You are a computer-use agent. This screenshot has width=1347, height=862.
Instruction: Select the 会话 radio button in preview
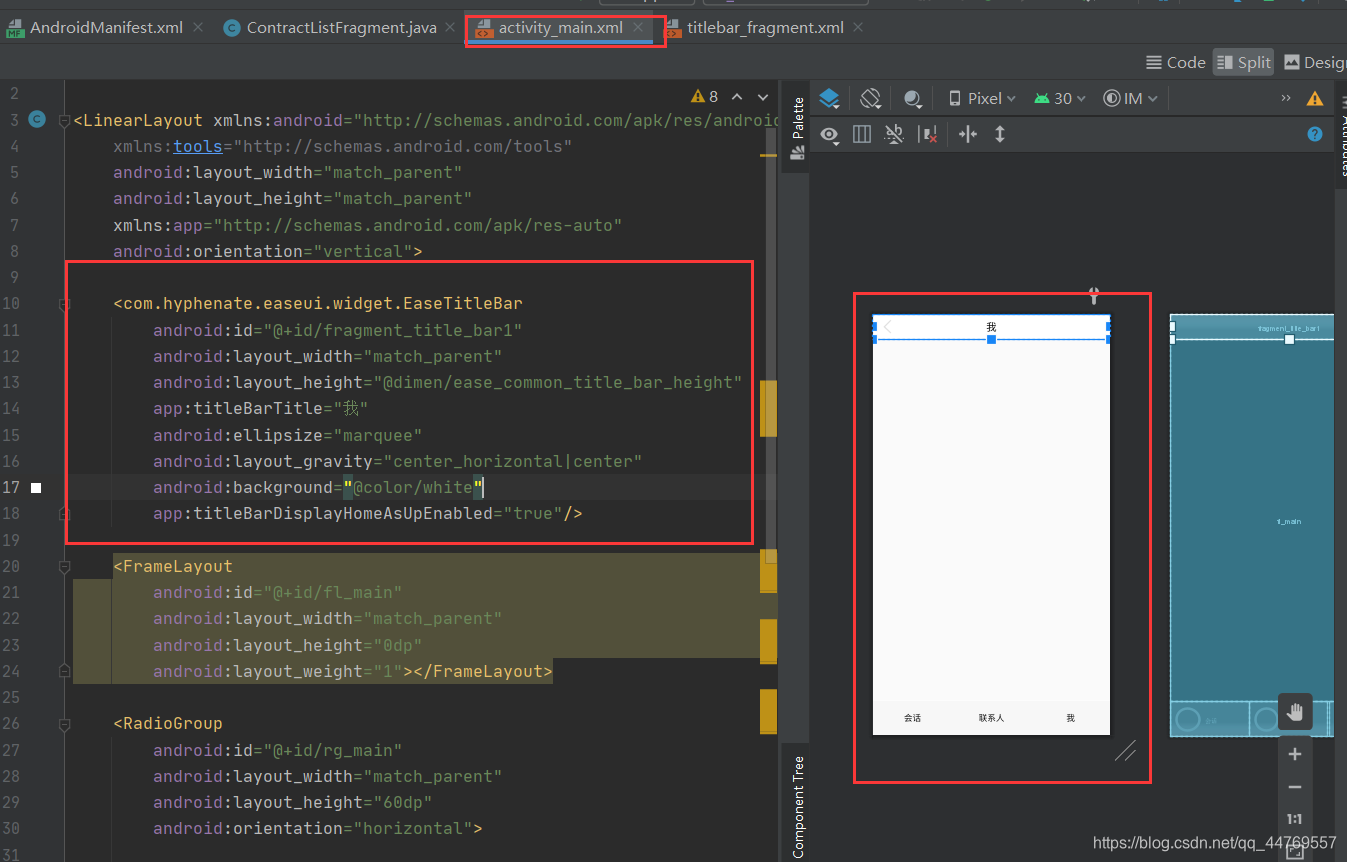pyautogui.click(x=912, y=718)
